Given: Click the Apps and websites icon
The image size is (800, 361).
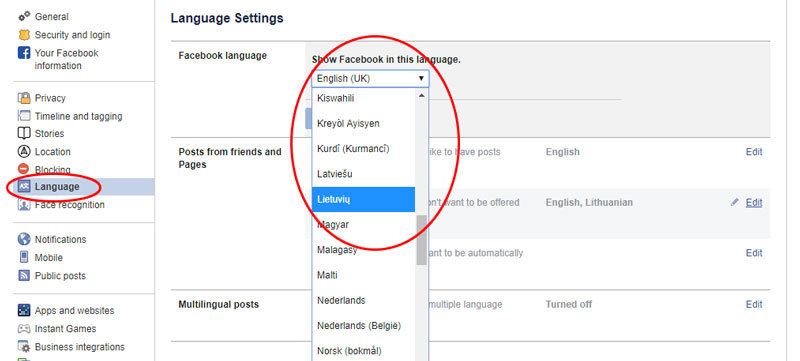Looking at the screenshot, I should [x=24, y=310].
